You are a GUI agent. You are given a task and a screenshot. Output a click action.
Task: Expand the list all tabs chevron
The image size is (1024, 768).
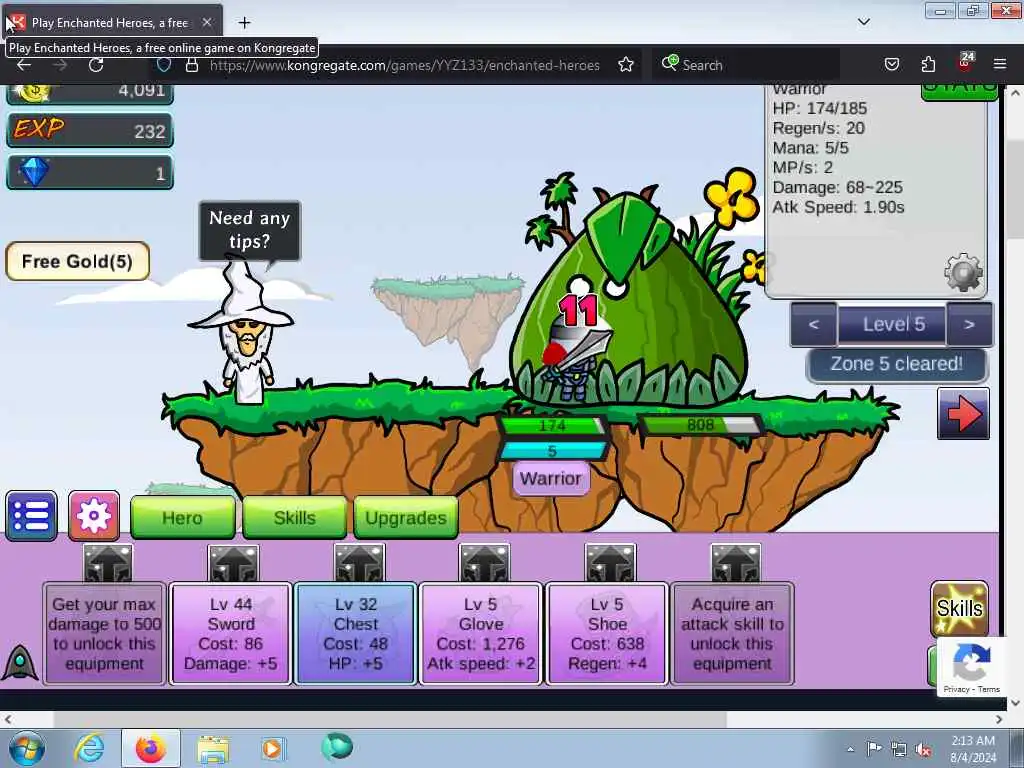[x=863, y=22]
